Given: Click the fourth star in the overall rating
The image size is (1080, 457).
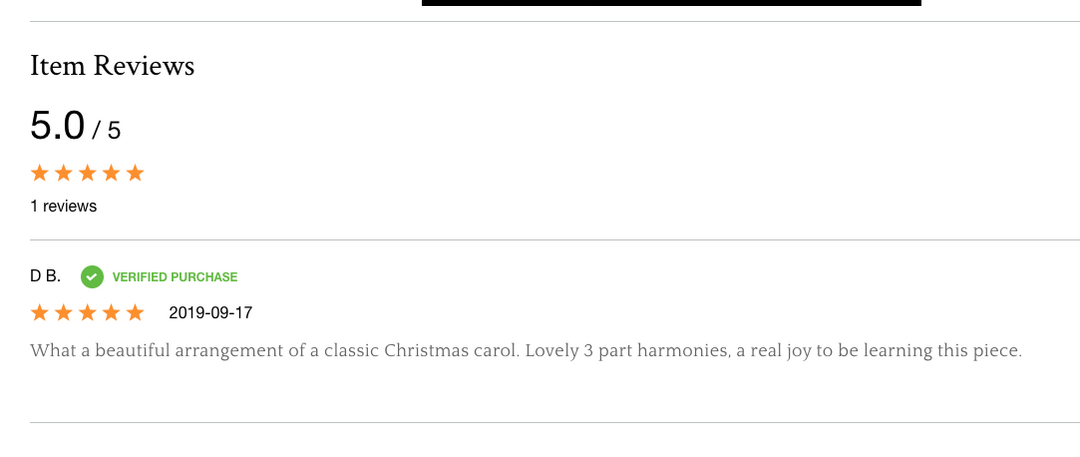Looking at the screenshot, I should point(111,173).
